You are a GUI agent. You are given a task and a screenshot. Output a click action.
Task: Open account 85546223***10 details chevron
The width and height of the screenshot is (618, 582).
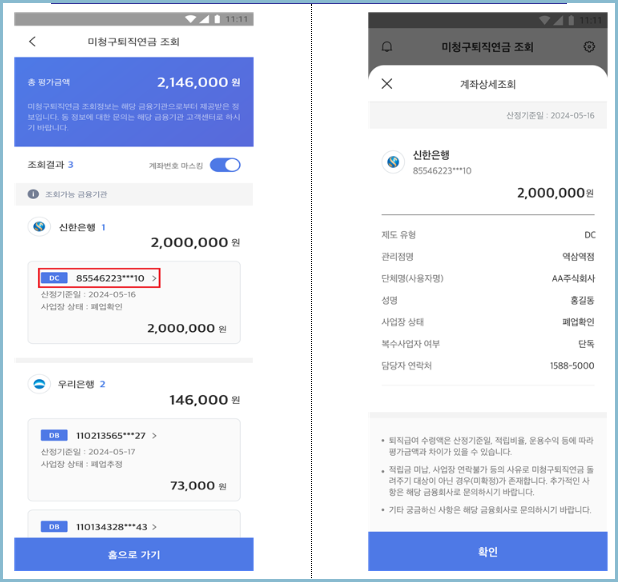pyautogui.click(x=154, y=278)
